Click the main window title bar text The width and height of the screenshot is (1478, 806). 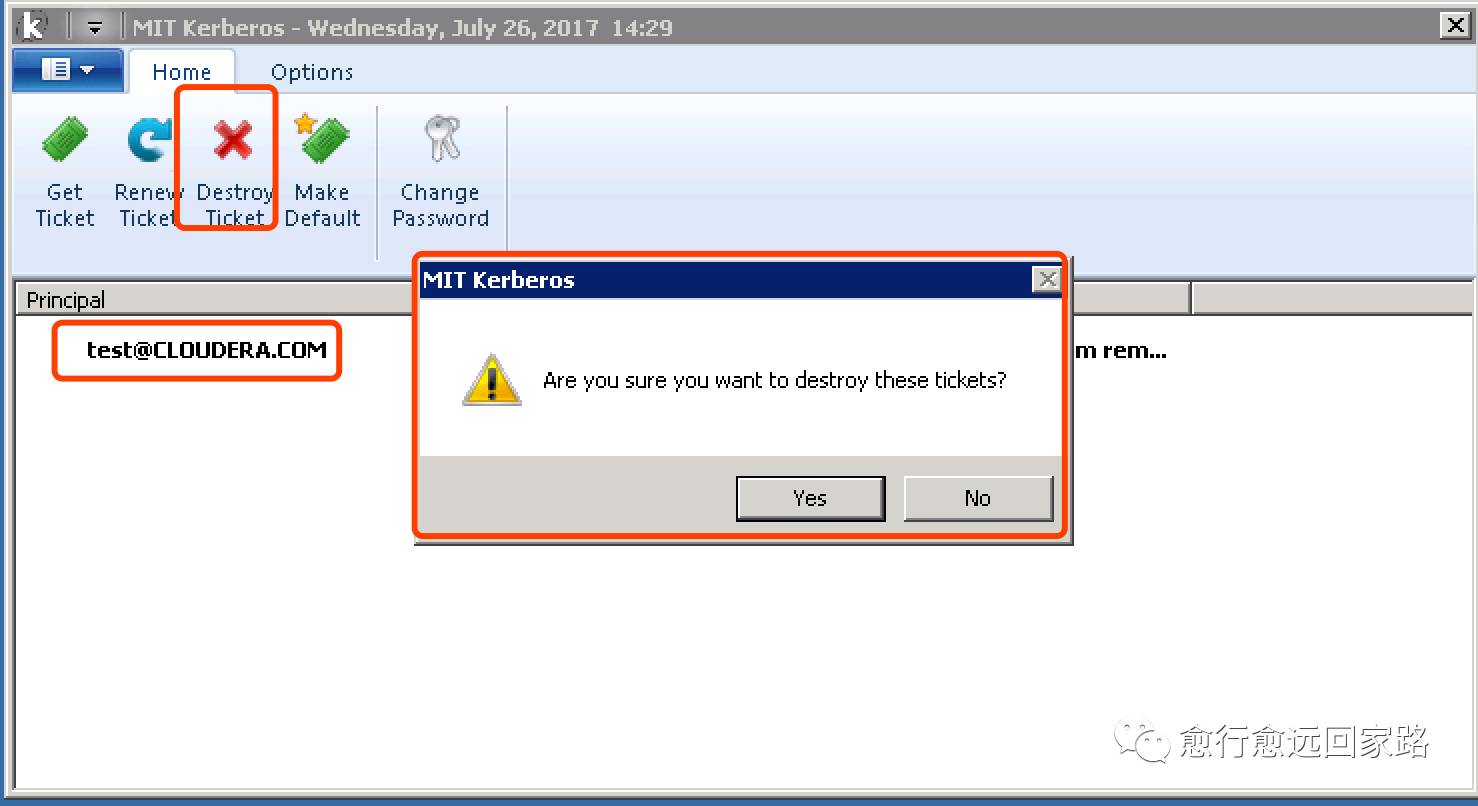[x=402, y=27]
